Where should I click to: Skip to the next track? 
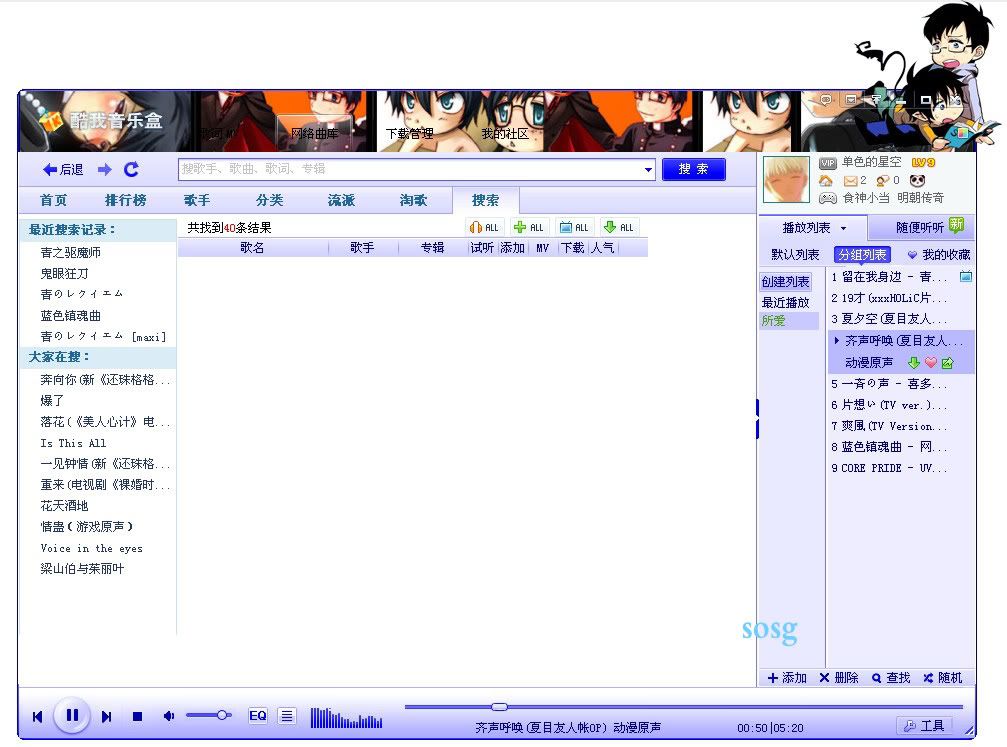click(107, 716)
